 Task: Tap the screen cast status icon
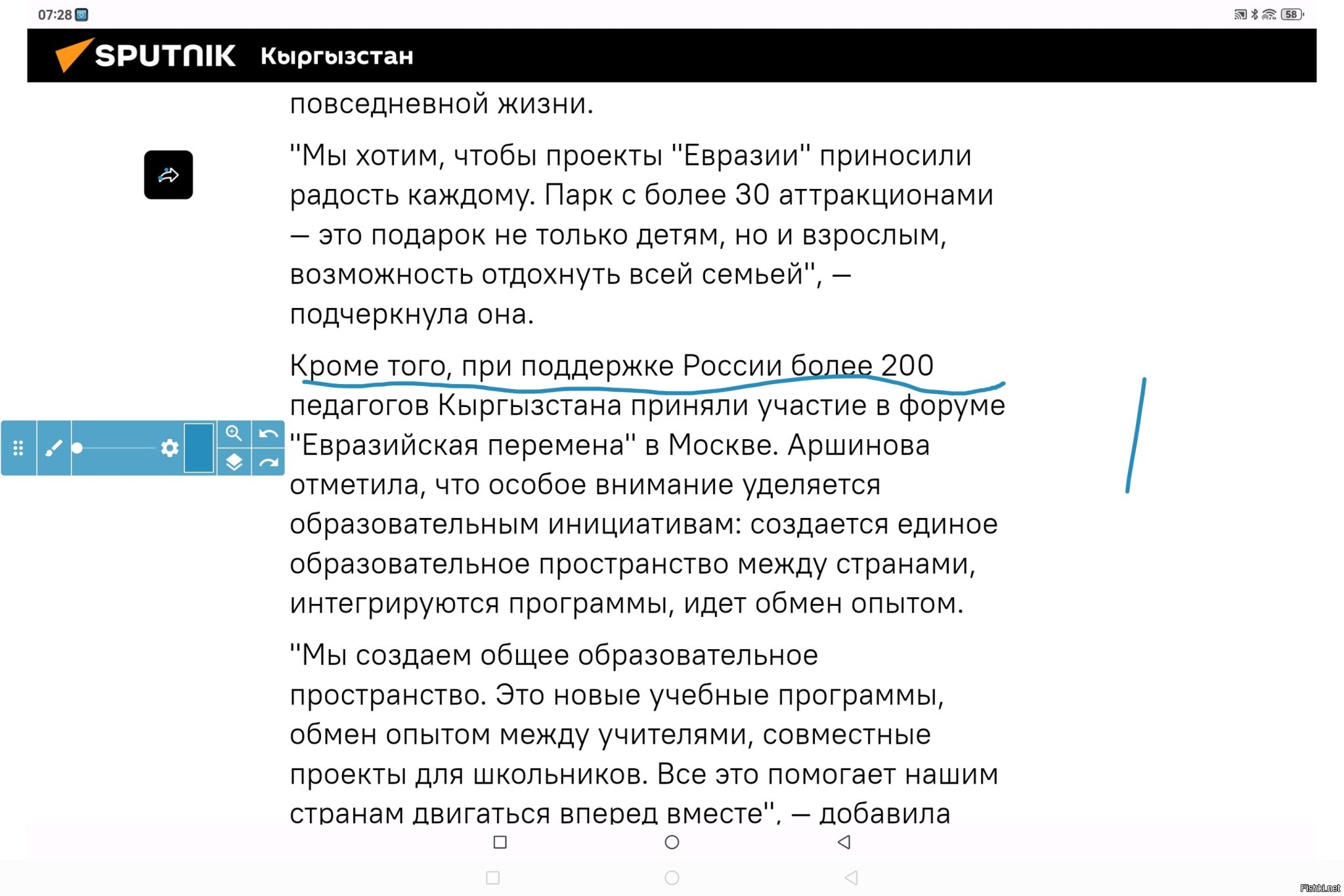(1240, 14)
